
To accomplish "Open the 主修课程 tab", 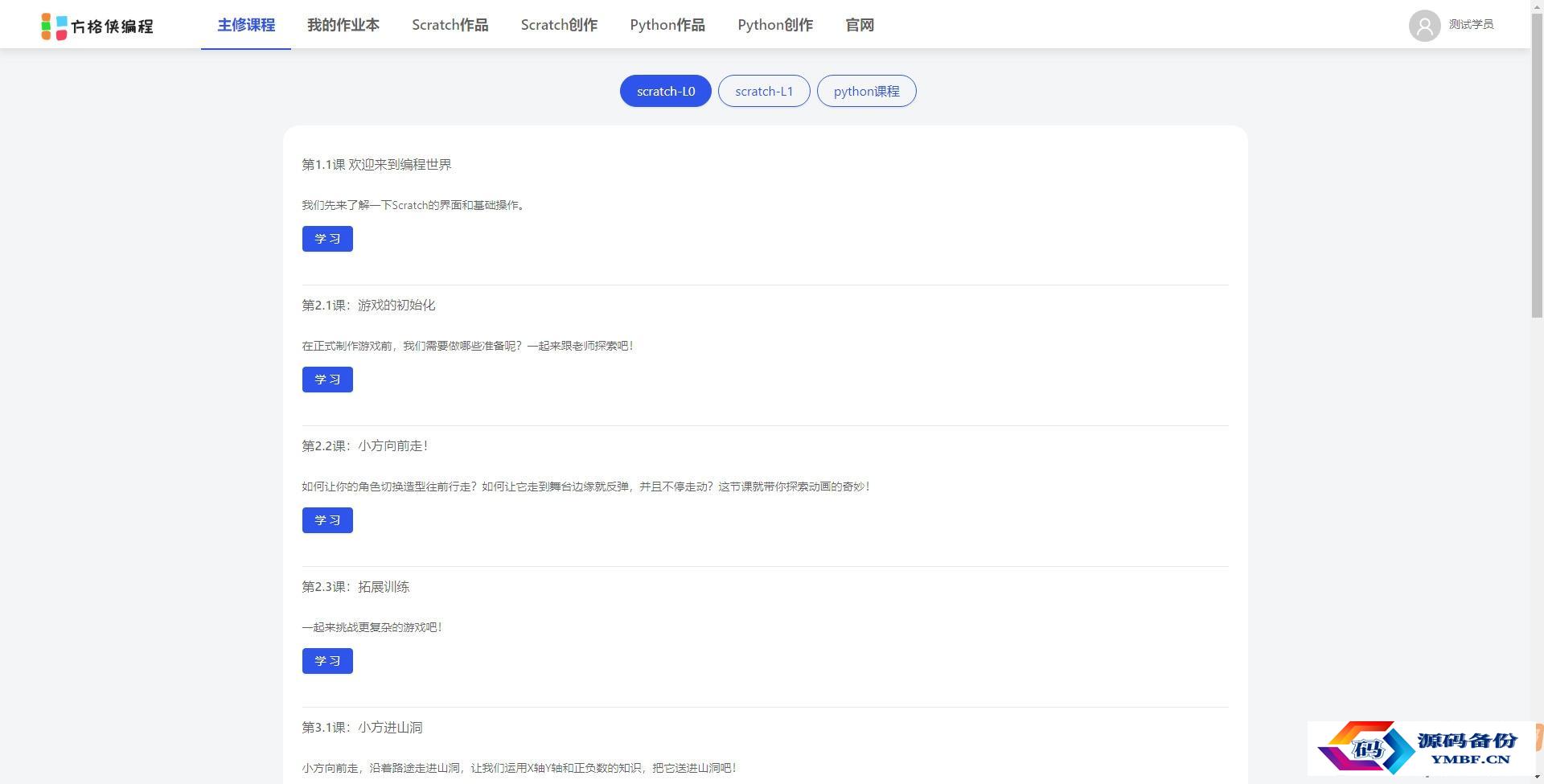I will (x=246, y=25).
